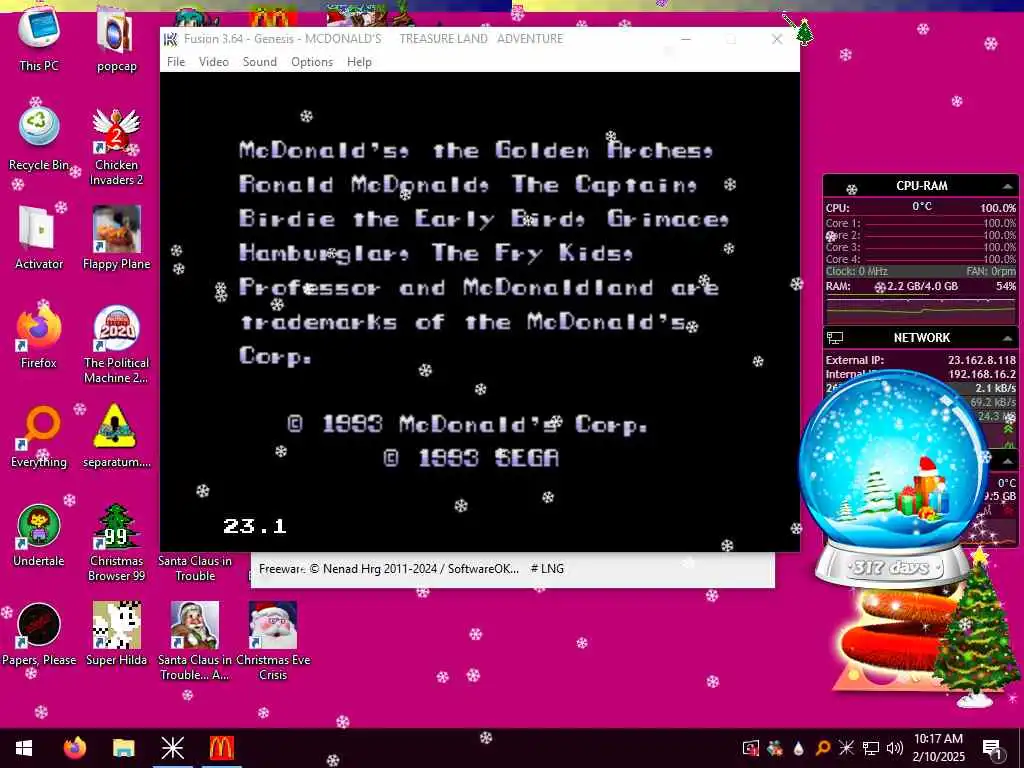
Task: Click the snowflake icon in system tray
Action: pyautogui.click(x=846, y=748)
